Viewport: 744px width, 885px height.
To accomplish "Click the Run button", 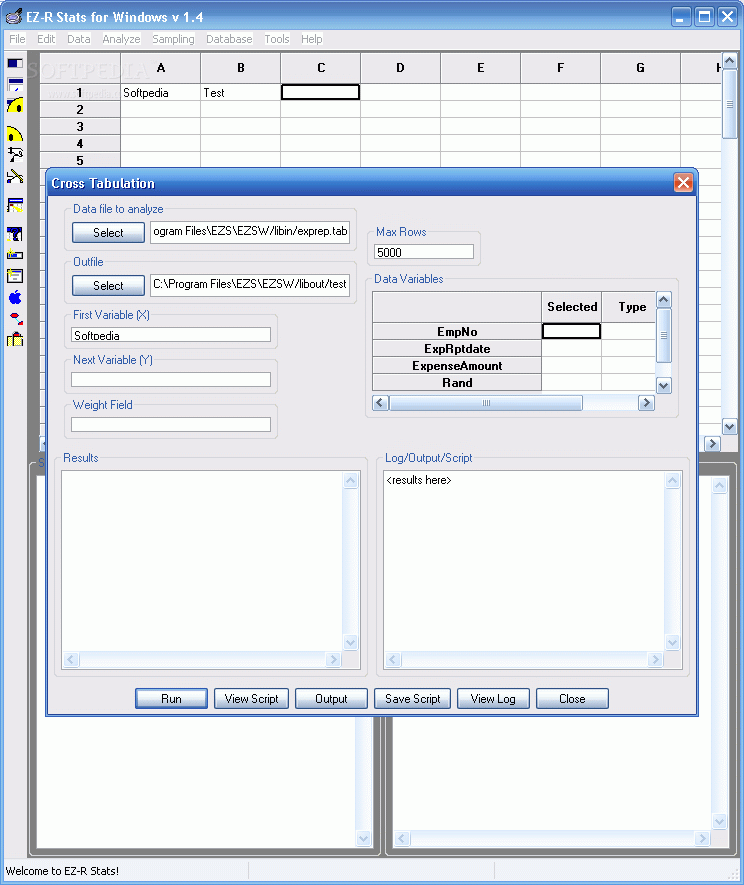I will [172, 699].
